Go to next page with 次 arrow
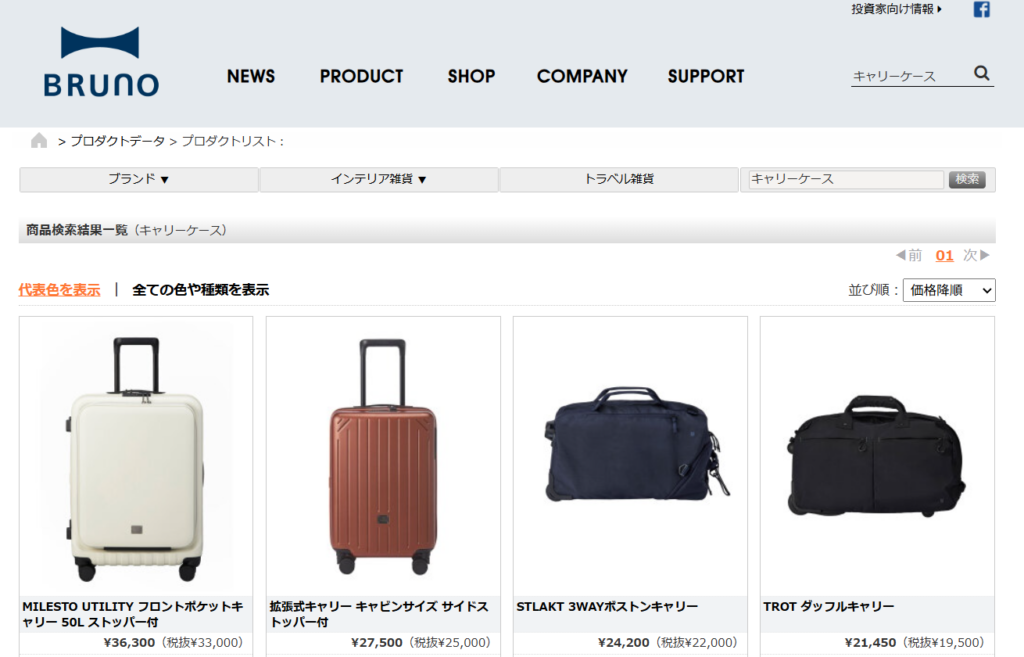Image resolution: width=1024 pixels, height=657 pixels. pos(977,255)
